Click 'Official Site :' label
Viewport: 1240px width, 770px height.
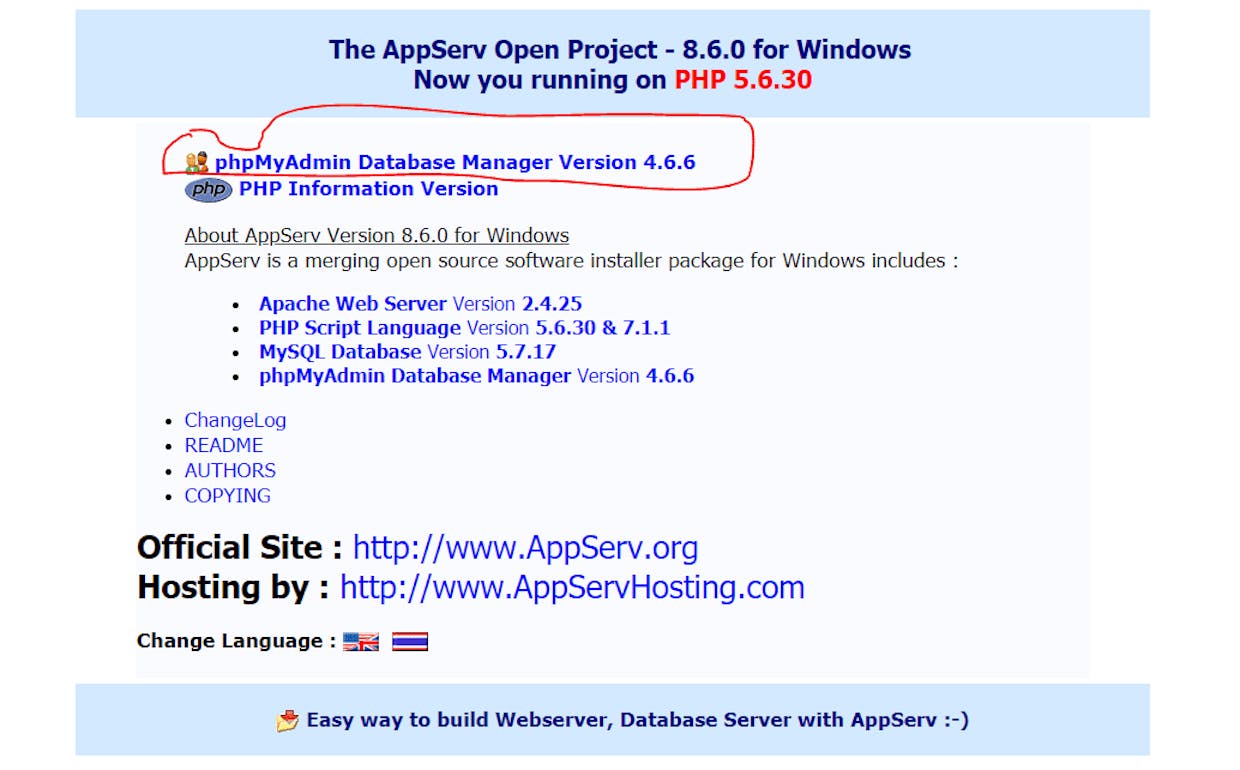coord(240,548)
